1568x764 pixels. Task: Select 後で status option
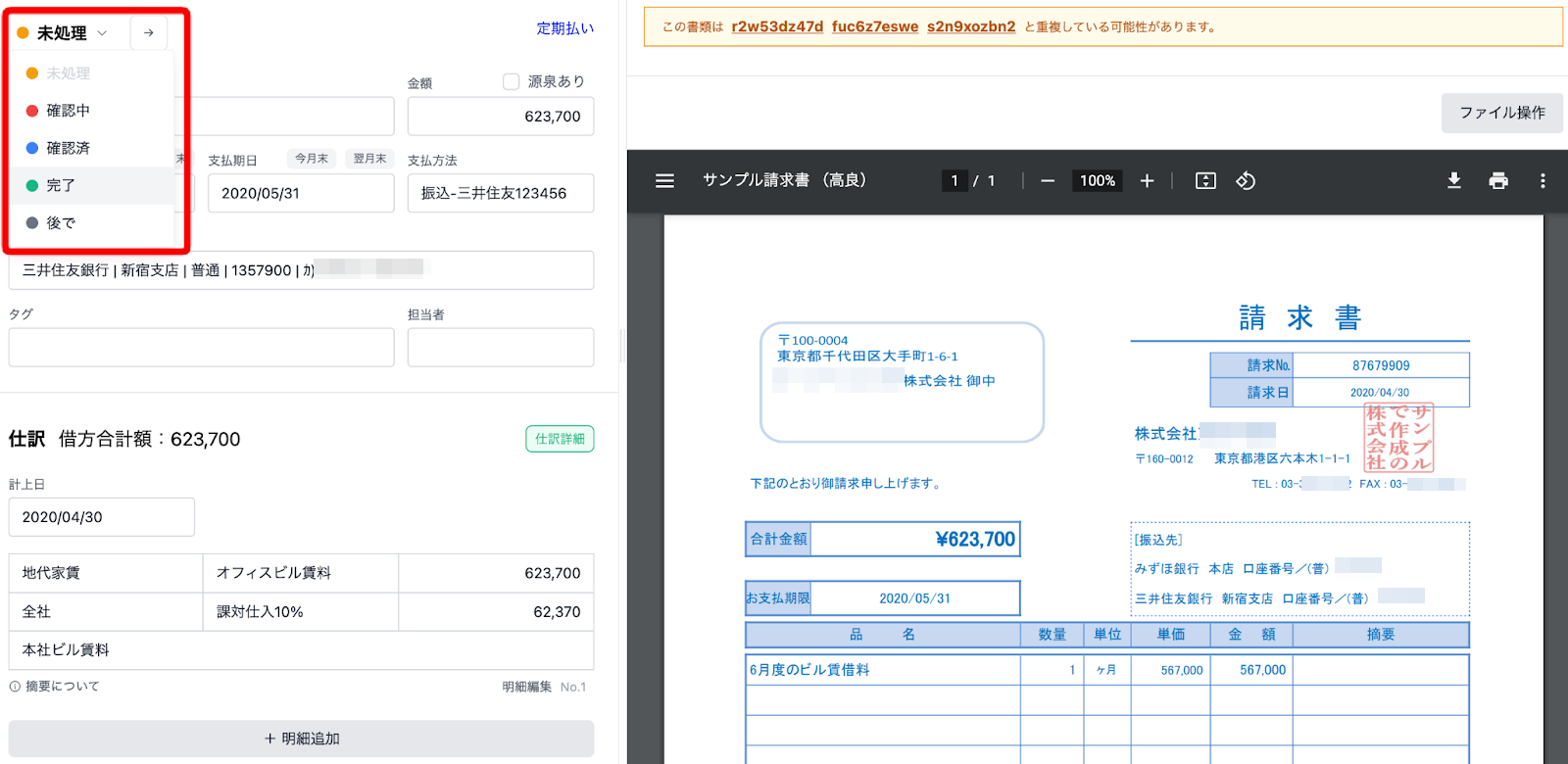tap(93, 222)
